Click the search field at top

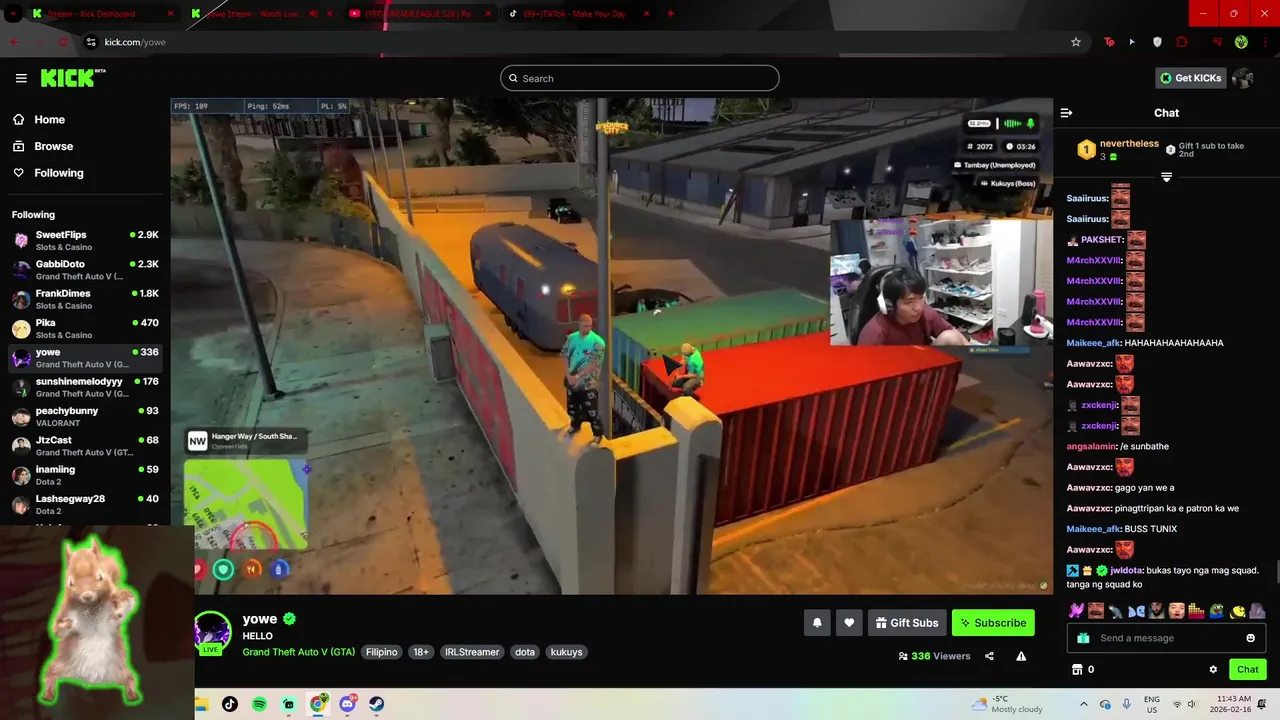[x=640, y=78]
